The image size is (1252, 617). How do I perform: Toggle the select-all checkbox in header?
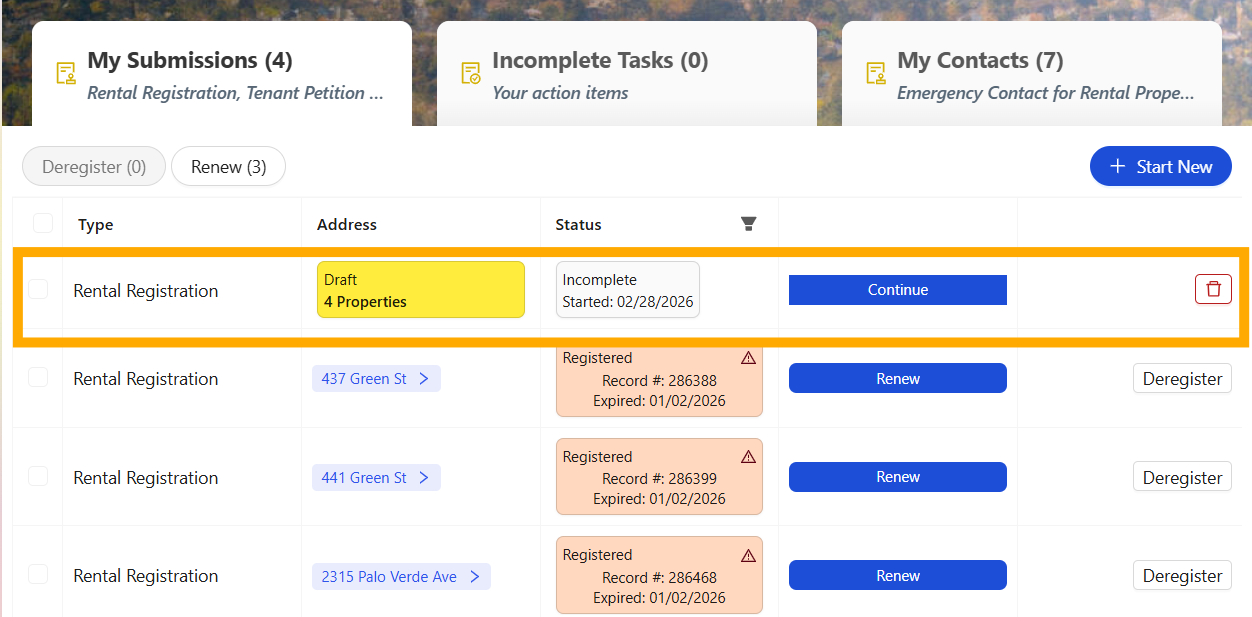(43, 223)
